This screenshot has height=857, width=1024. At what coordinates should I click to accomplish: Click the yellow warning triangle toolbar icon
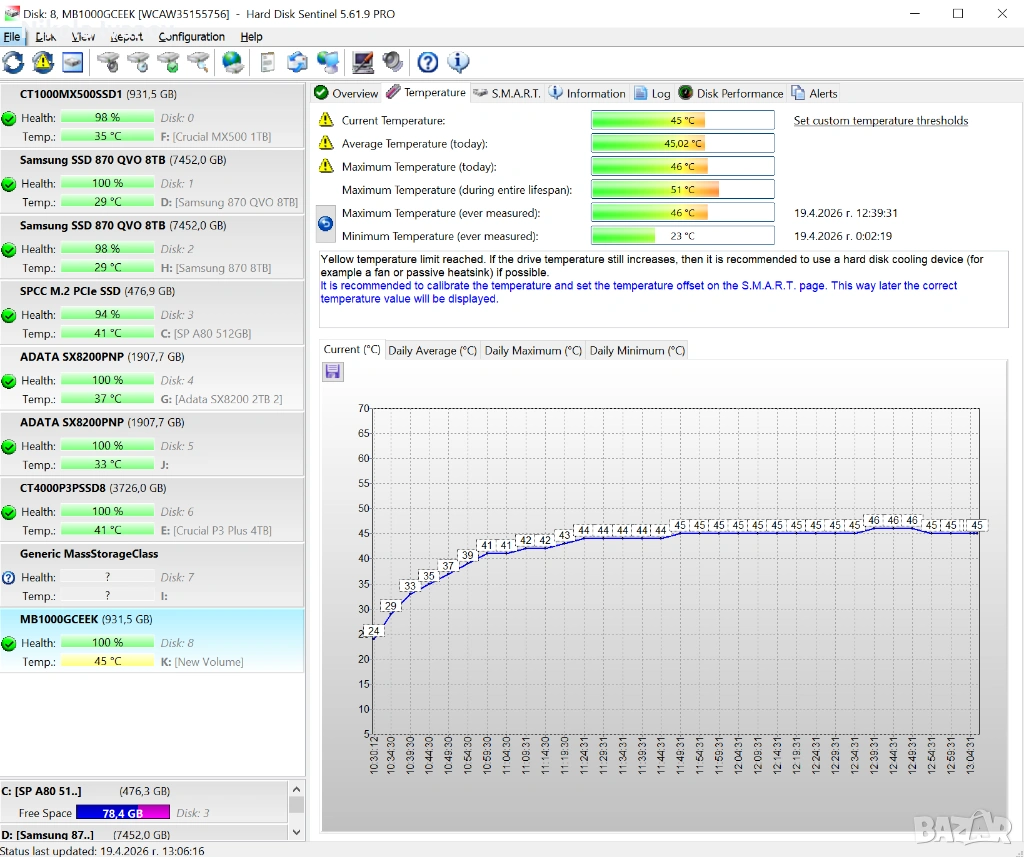[43, 62]
